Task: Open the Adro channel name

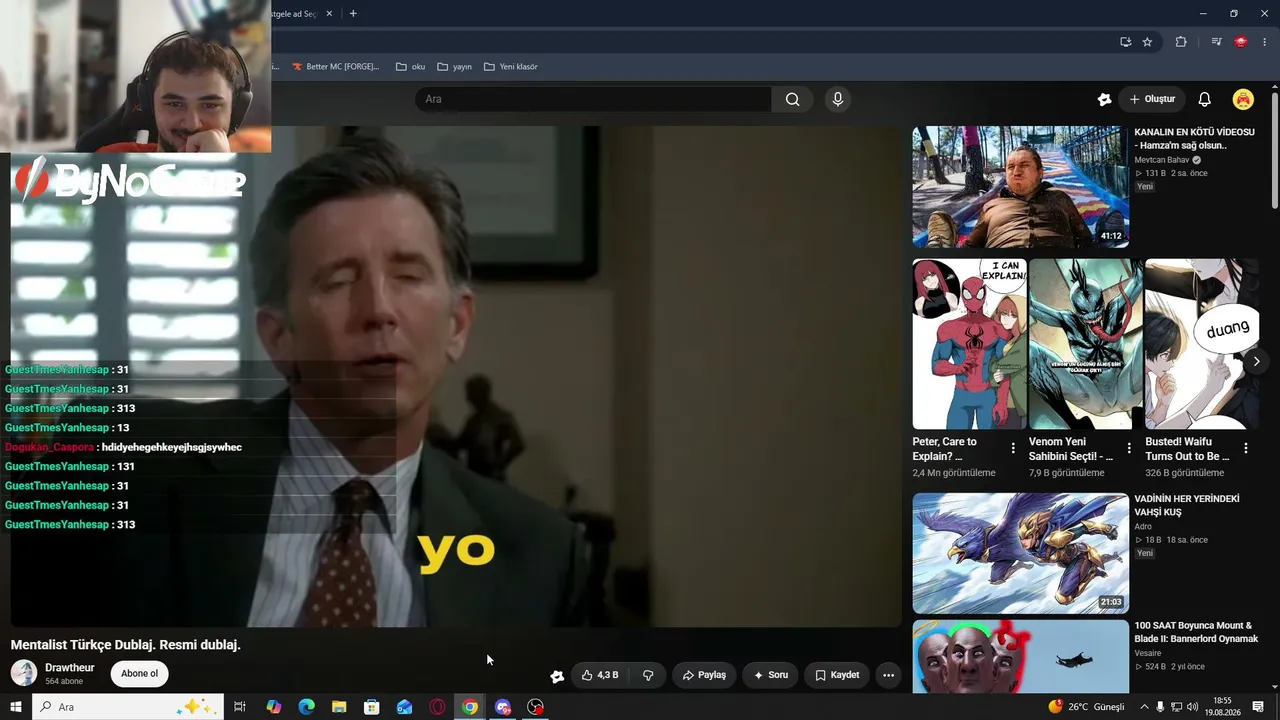Action: [1143, 527]
